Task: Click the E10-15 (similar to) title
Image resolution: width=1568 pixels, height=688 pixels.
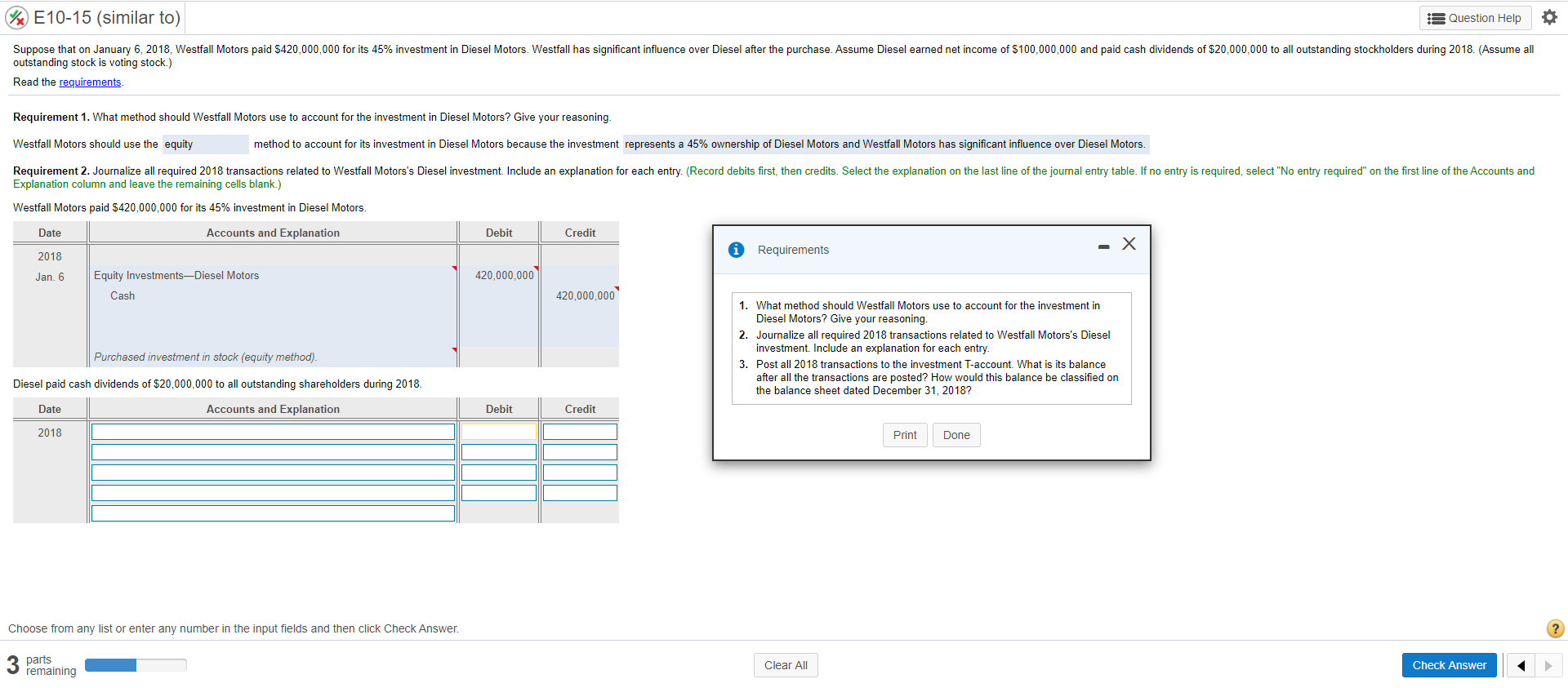Action: (x=107, y=17)
